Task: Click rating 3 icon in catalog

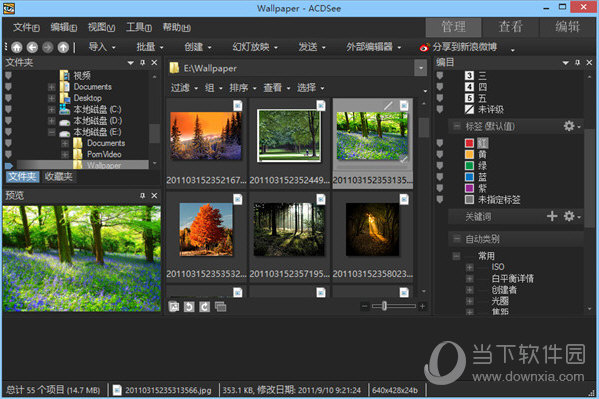Action: pos(469,75)
